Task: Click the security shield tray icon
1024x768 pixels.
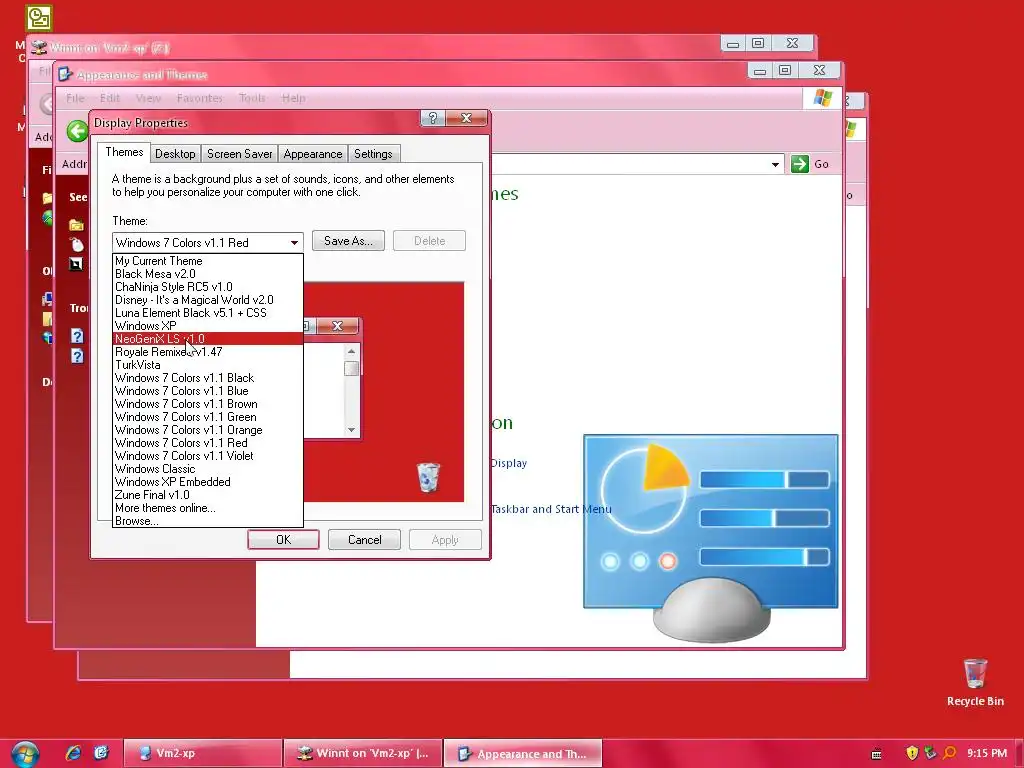Action: point(912,753)
